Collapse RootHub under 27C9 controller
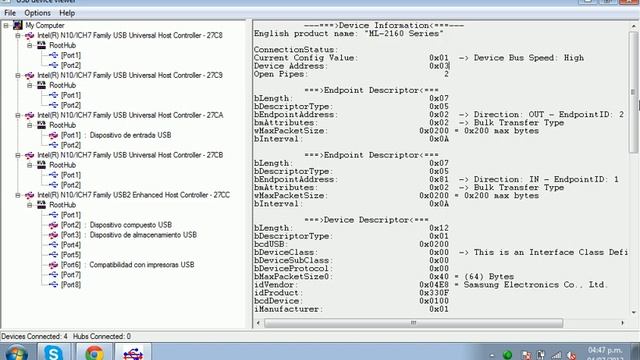 click(30, 85)
